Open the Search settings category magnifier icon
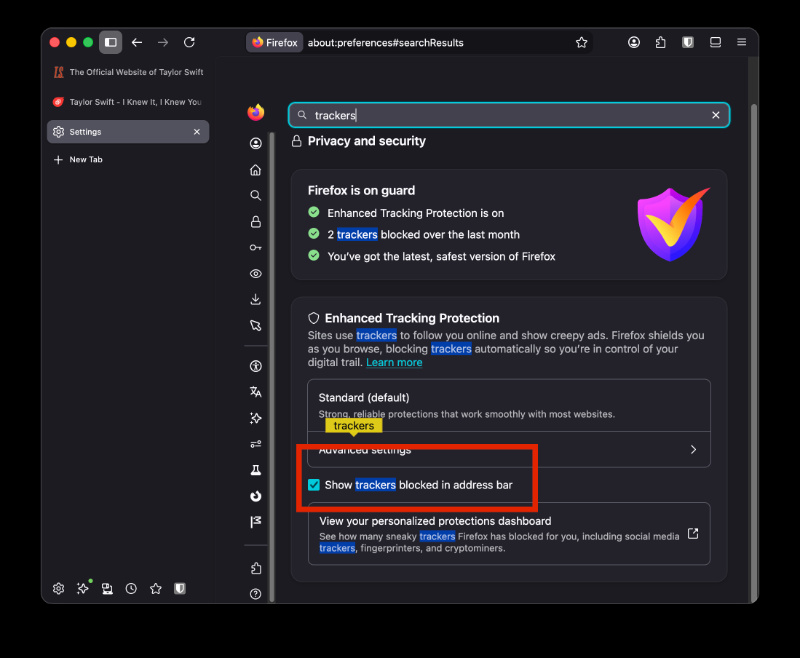The width and height of the screenshot is (800, 658). [256, 195]
